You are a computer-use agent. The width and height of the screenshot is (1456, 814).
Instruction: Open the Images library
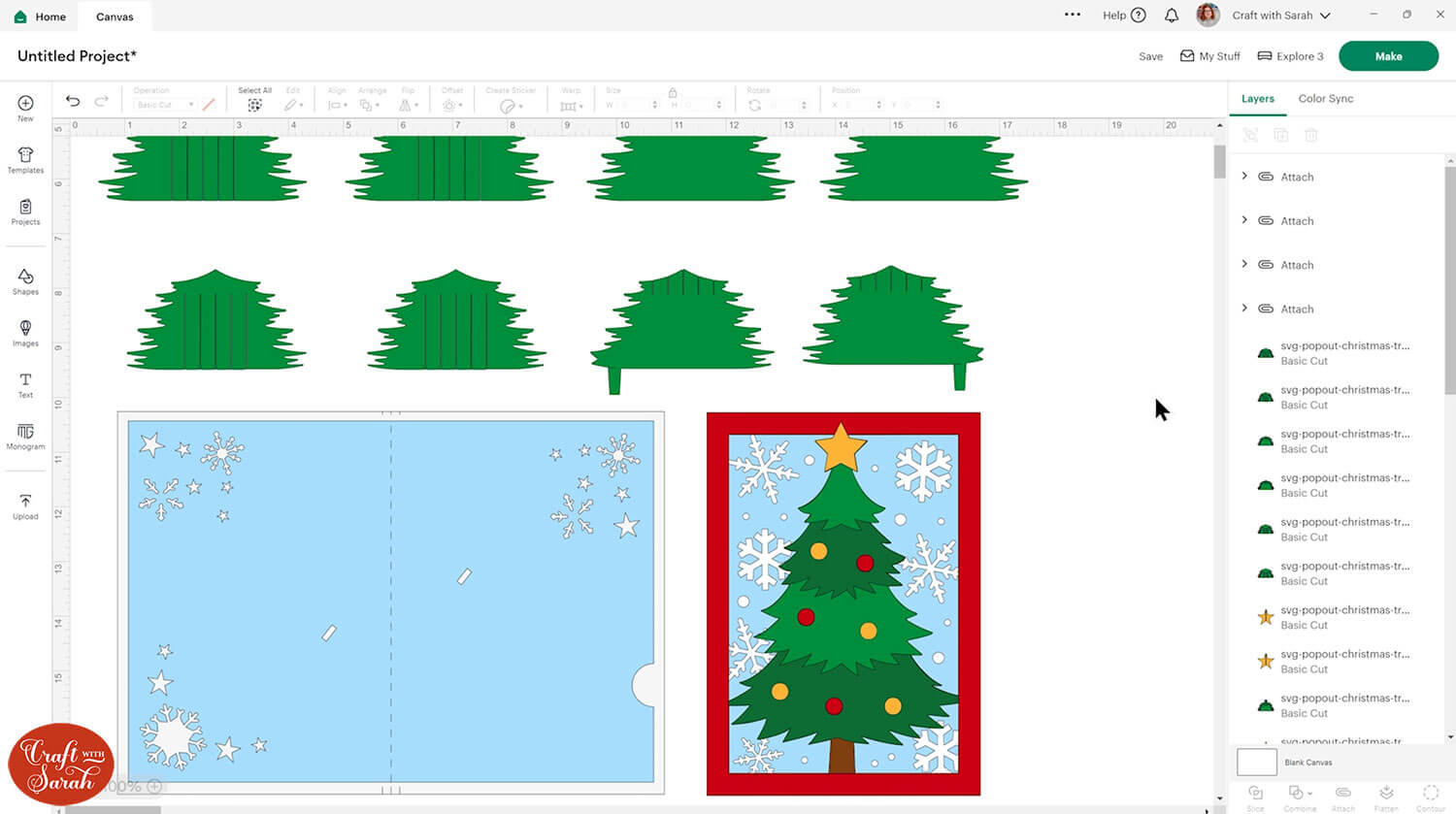tap(25, 333)
